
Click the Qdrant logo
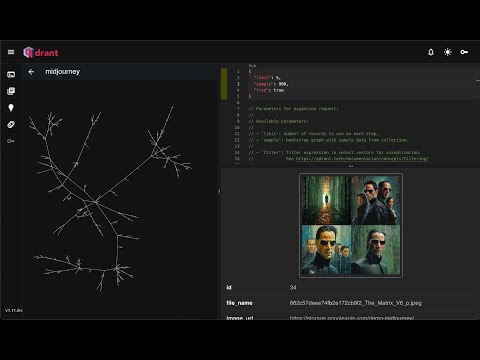(41, 52)
